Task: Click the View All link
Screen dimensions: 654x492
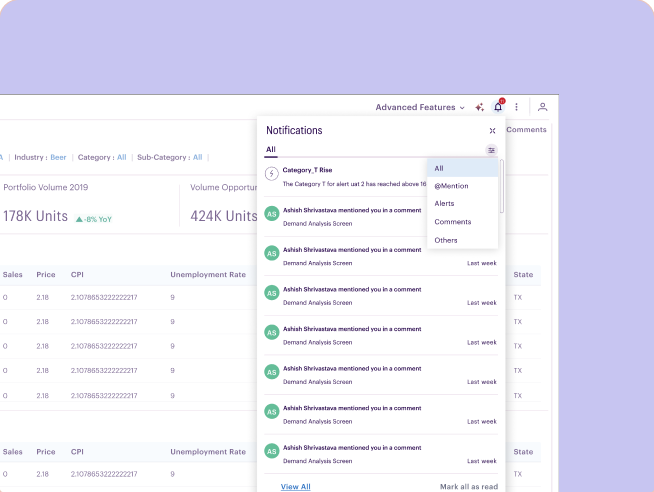Action: coord(295,487)
